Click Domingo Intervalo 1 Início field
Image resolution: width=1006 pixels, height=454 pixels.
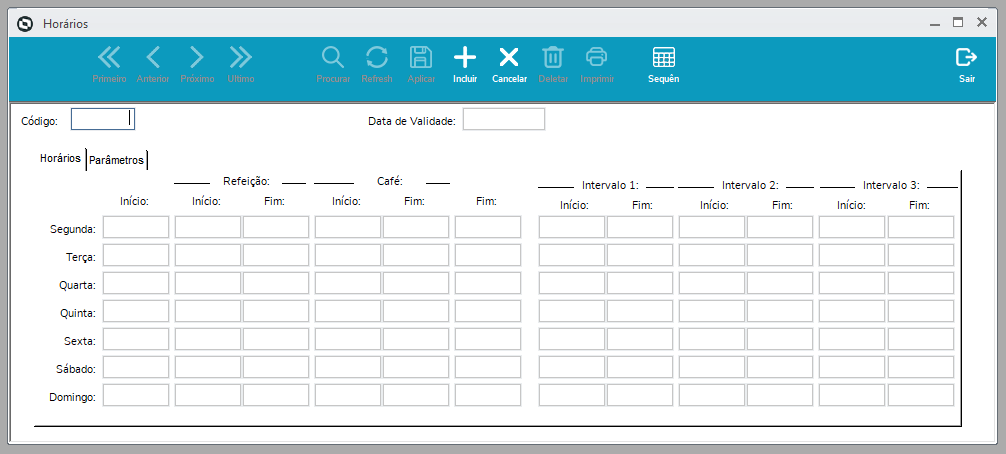(572, 395)
